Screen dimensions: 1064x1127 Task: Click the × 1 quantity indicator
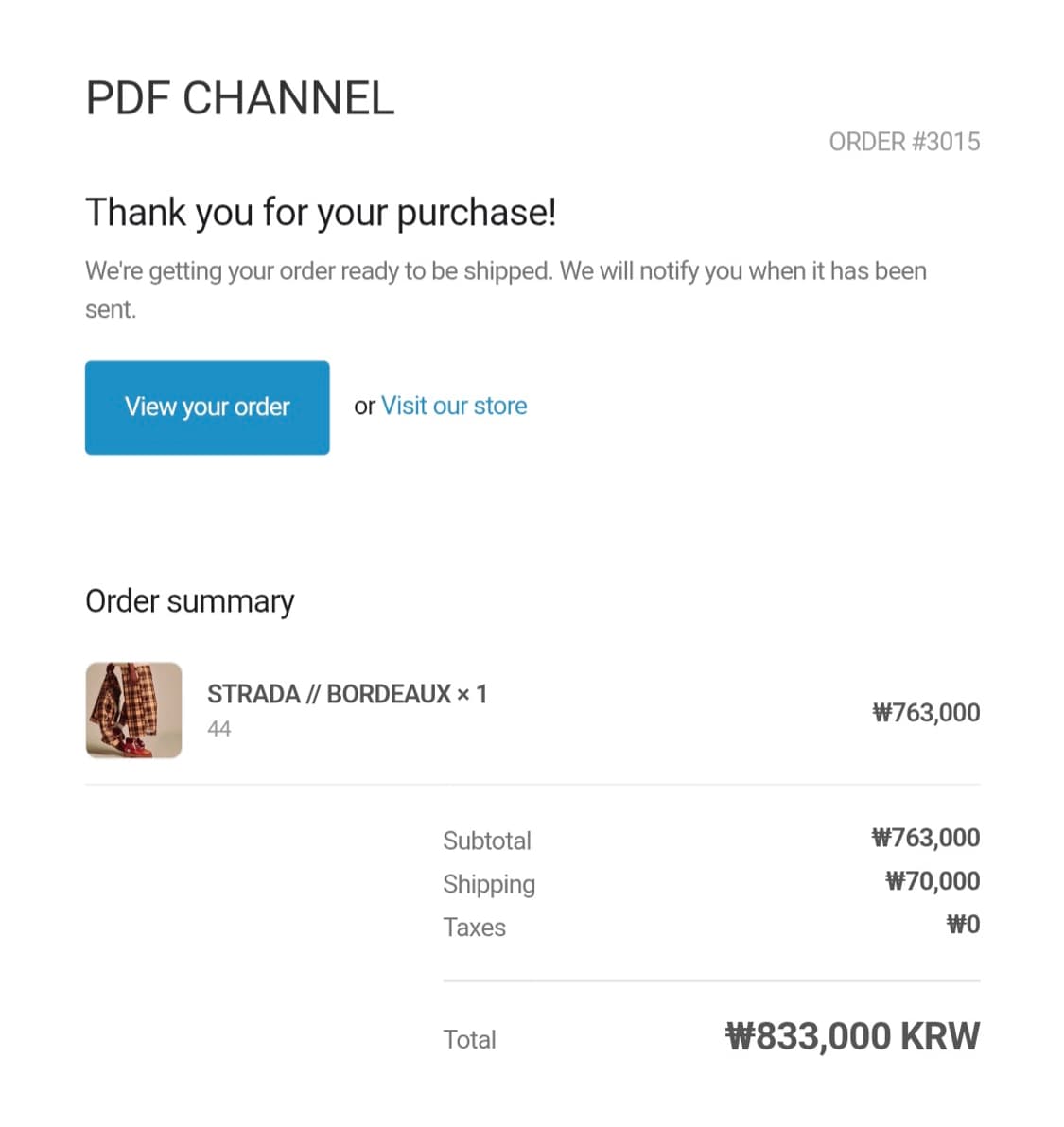pyautogui.click(x=472, y=694)
